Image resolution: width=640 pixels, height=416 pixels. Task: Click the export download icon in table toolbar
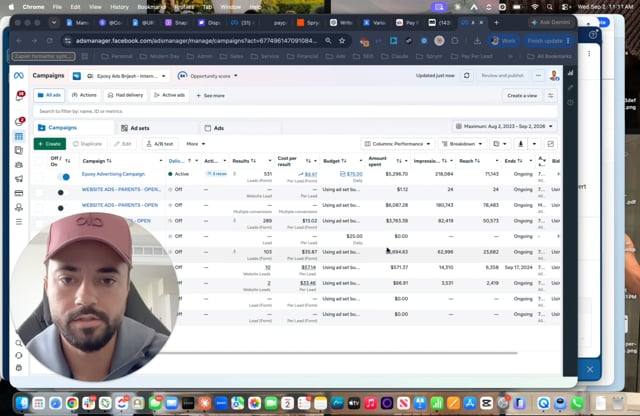click(520, 144)
